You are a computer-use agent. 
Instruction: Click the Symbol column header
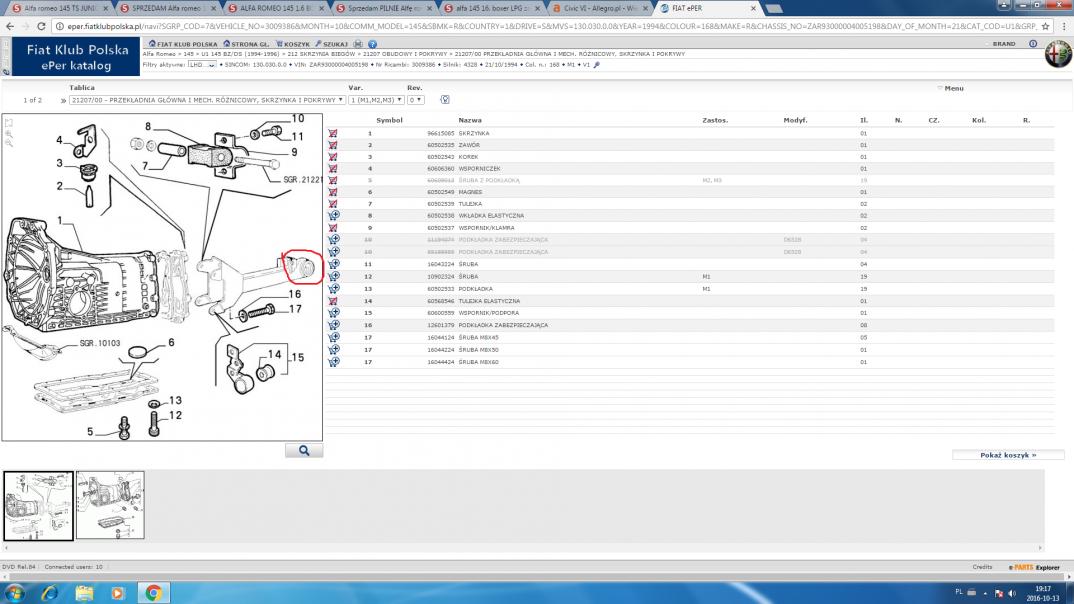tap(389, 121)
